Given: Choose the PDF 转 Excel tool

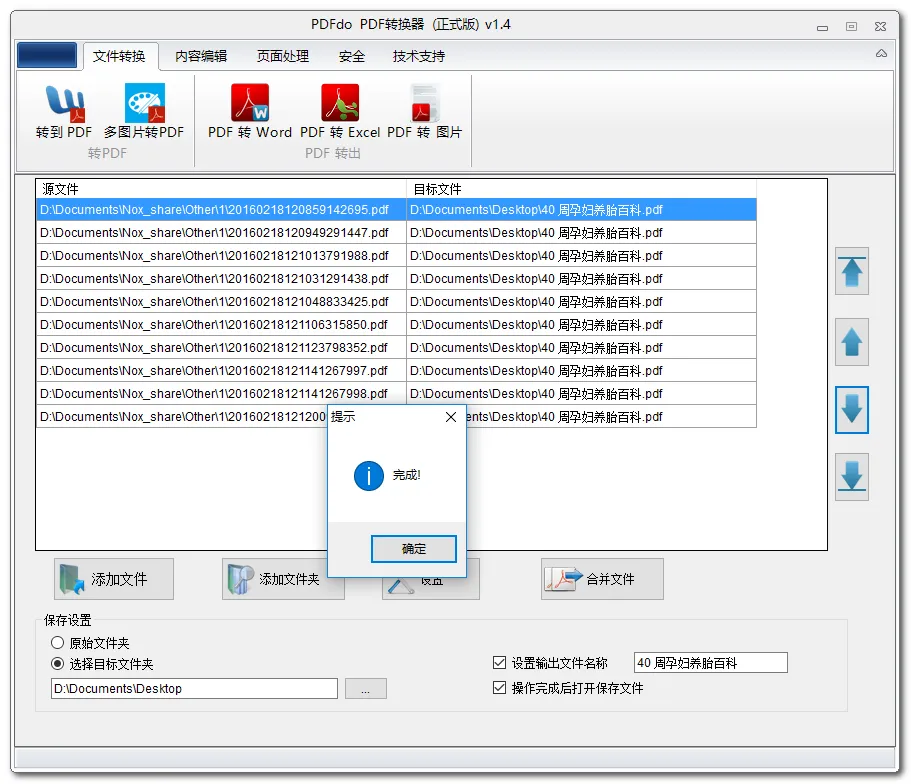Looking at the screenshot, I should coord(340,111).
